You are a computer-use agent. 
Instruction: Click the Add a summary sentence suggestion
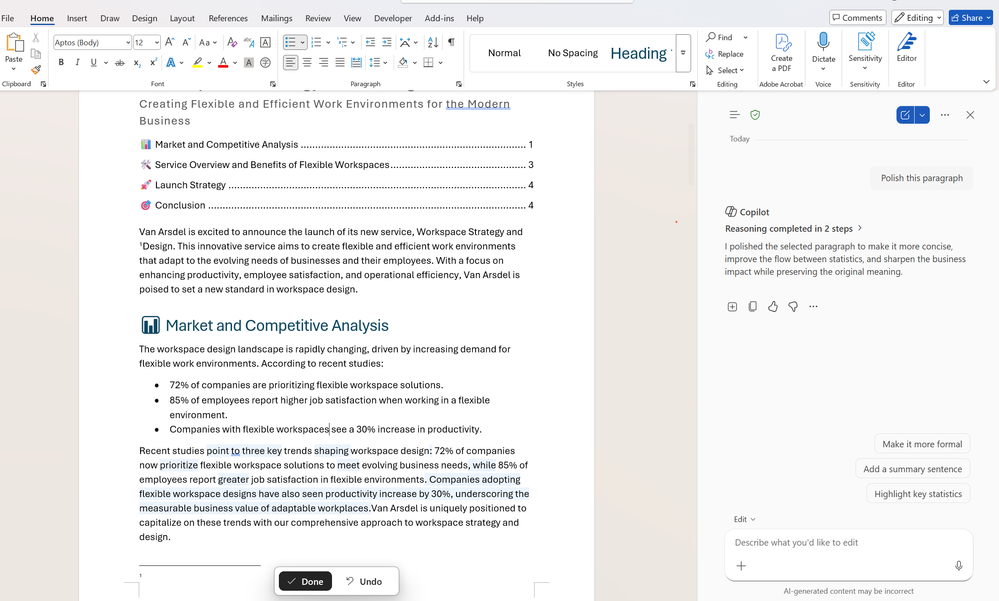912,468
